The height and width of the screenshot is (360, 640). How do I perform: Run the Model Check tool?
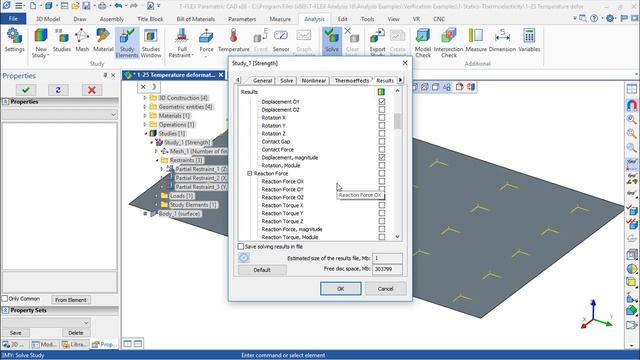tap(423, 42)
